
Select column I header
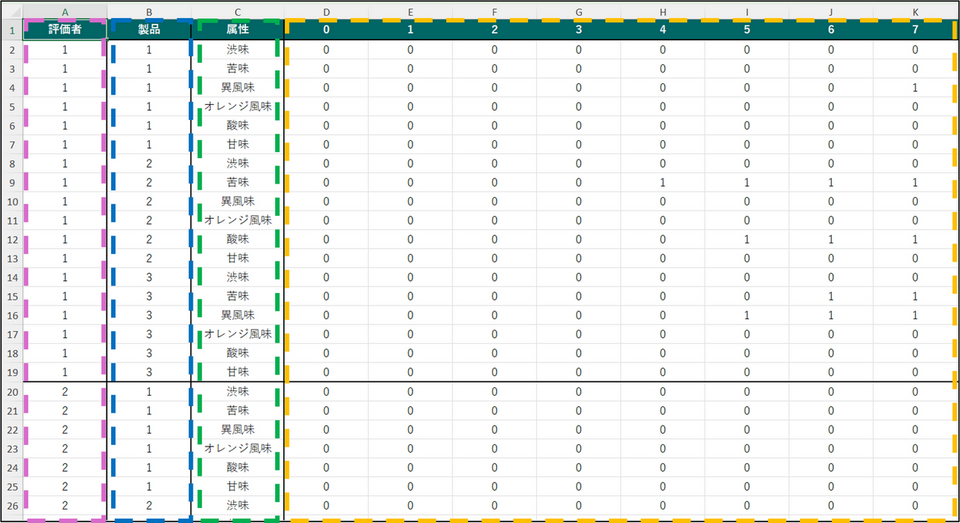(746, 12)
